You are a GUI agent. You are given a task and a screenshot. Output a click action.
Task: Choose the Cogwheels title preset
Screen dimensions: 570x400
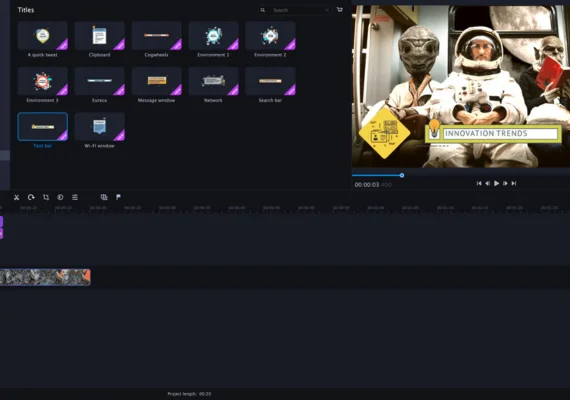[156, 36]
